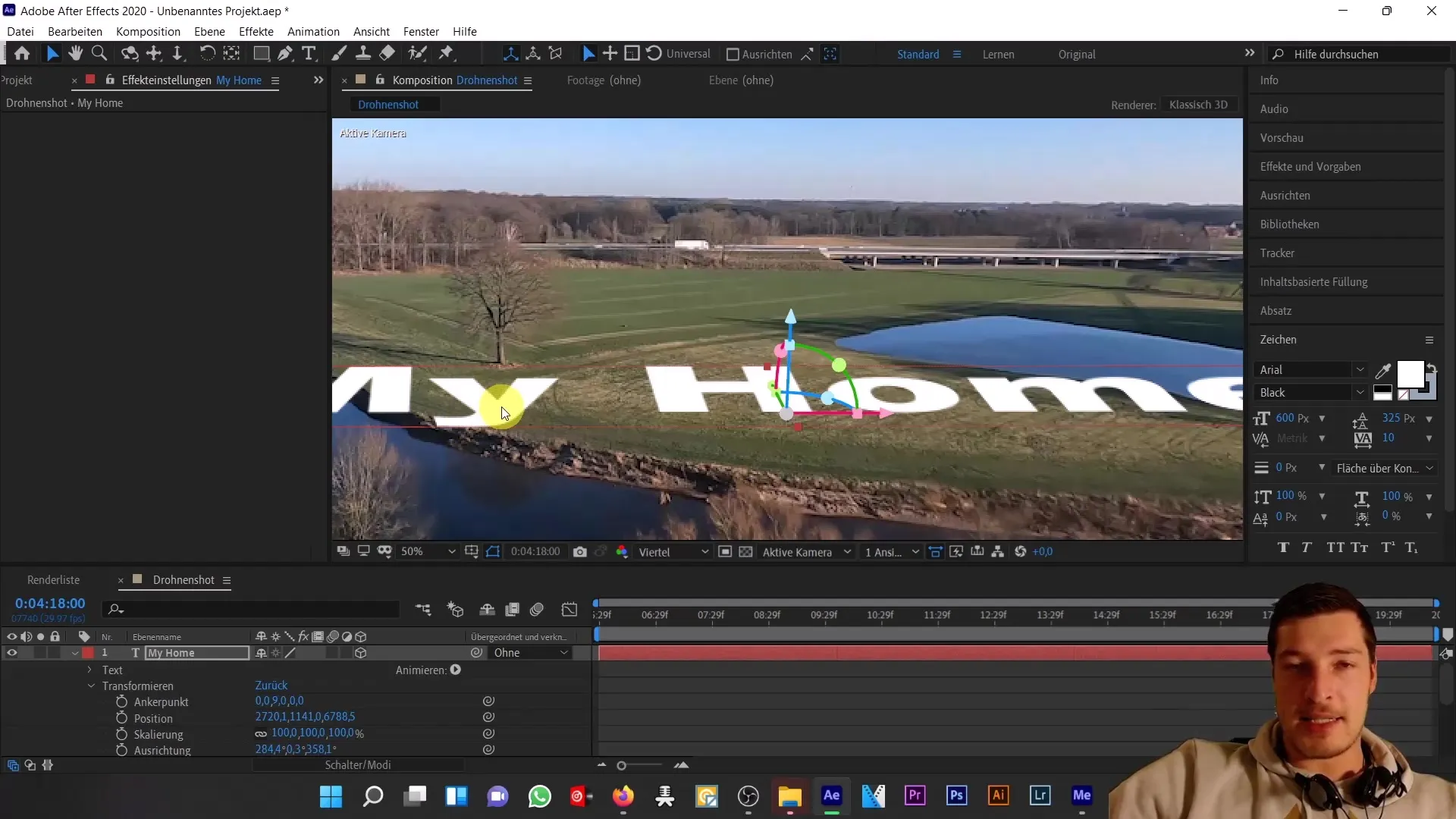The height and width of the screenshot is (819, 1456).
Task: Click the Zurück reset button for Transform
Action: [270, 685]
